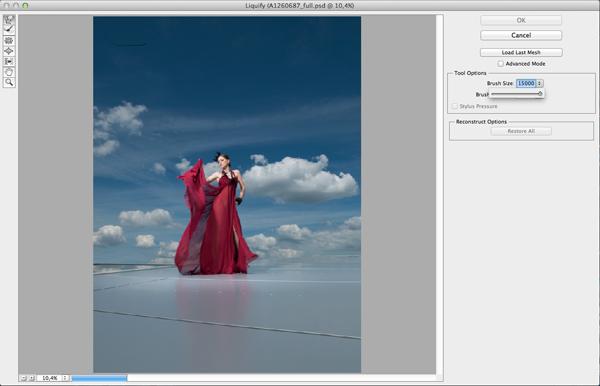600x386 pixels.
Task: Click the 10,4% zoom level field
Action: click(49, 378)
